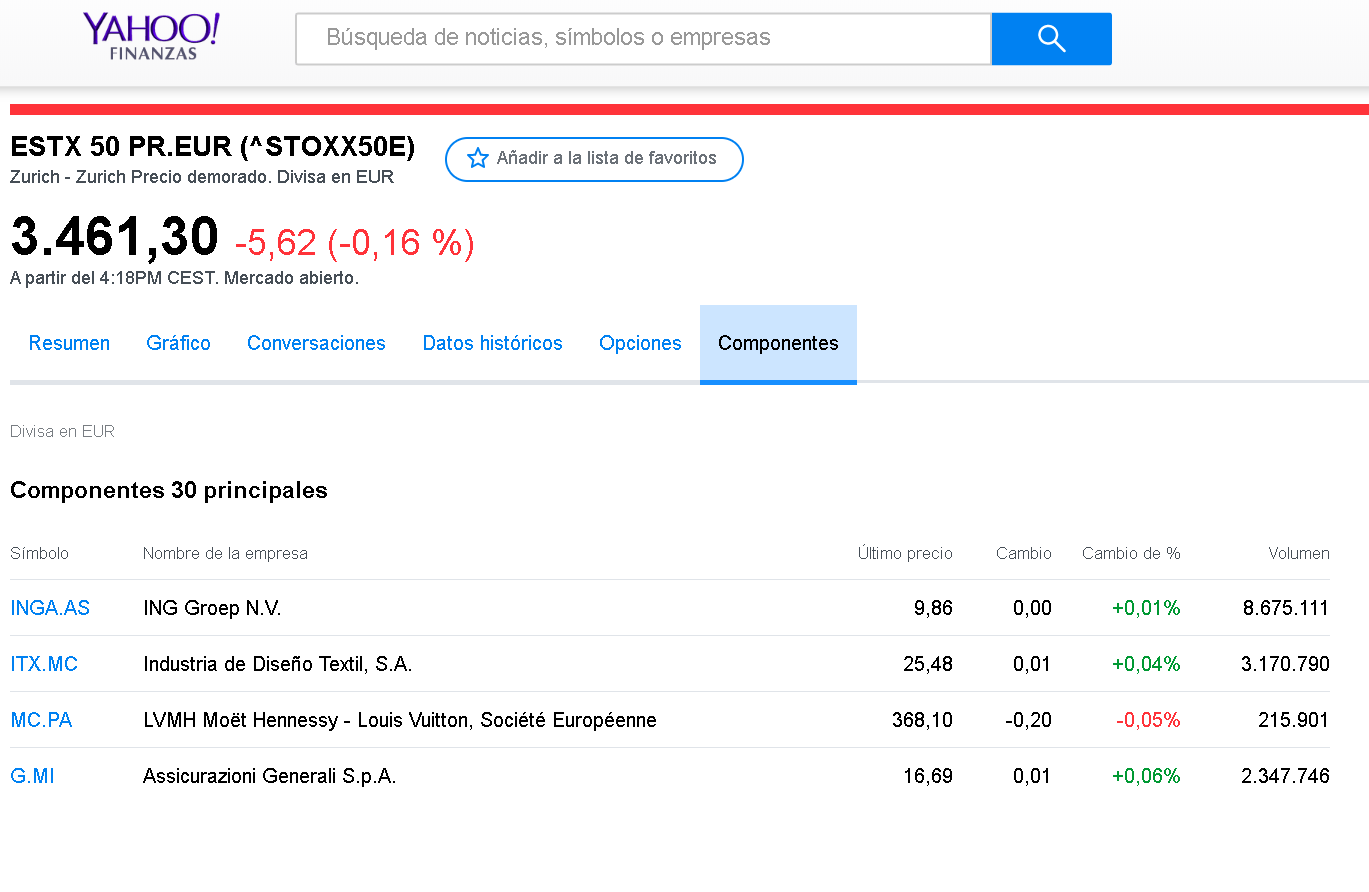Viewport: 1369px width, 892px height.
Task: Focus the news and symbols search field
Action: pos(643,39)
